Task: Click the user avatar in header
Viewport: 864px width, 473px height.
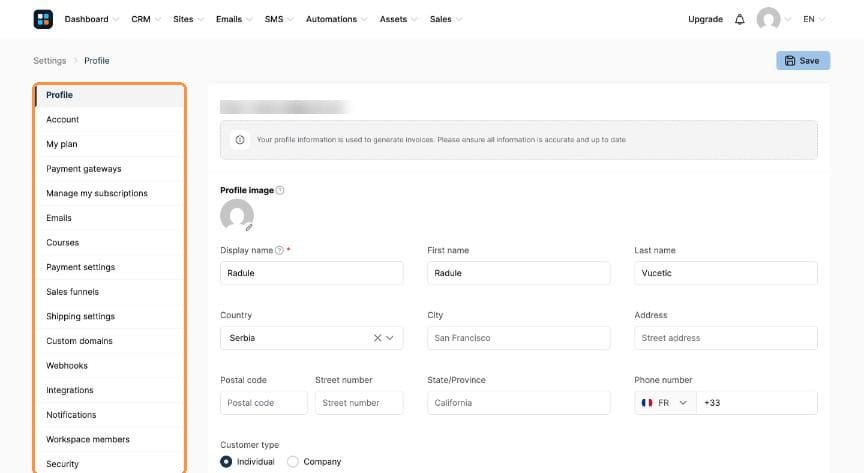Action: coord(768,19)
